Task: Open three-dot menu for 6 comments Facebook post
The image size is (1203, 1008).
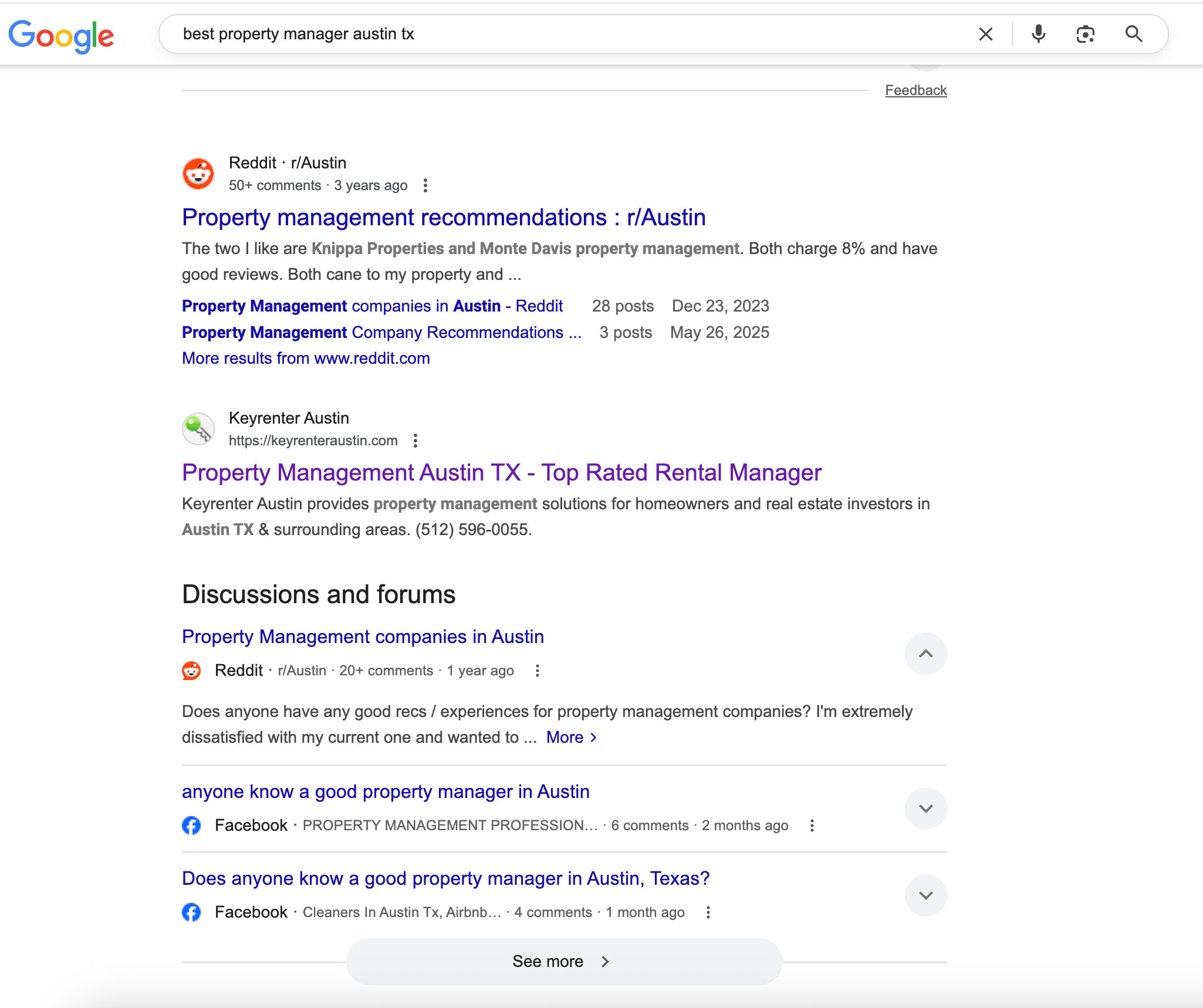Action: 812,826
